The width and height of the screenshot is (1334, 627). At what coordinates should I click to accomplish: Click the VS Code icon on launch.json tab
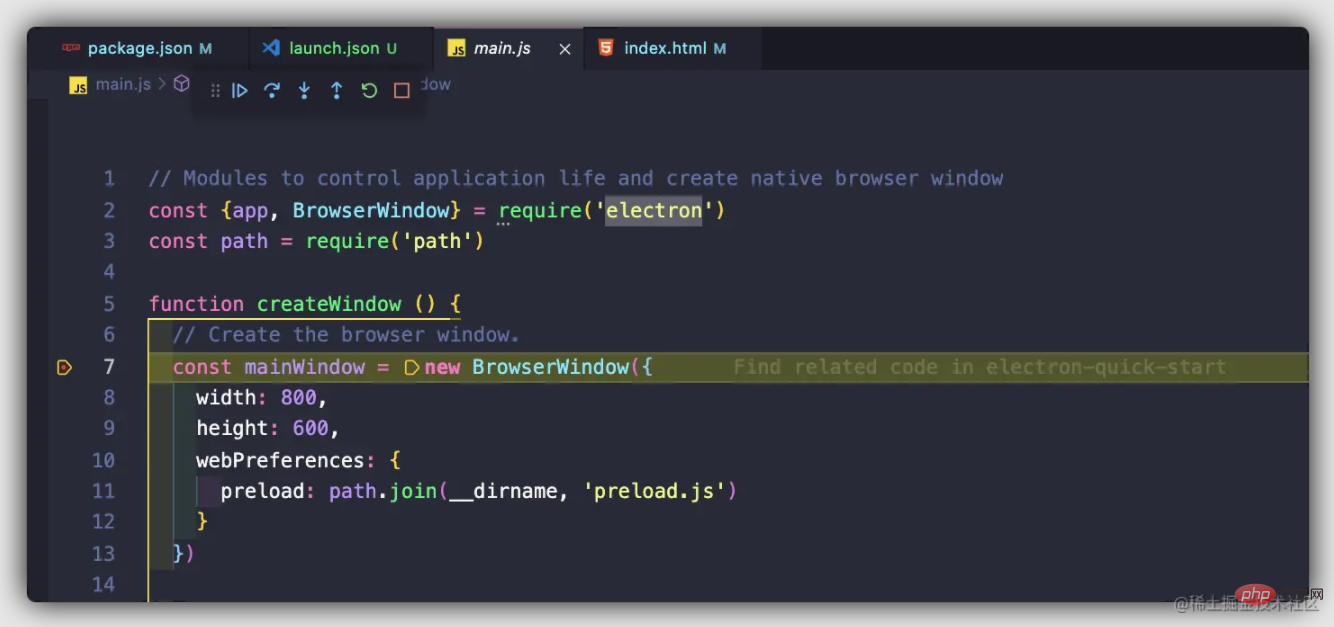pos(270,48)
